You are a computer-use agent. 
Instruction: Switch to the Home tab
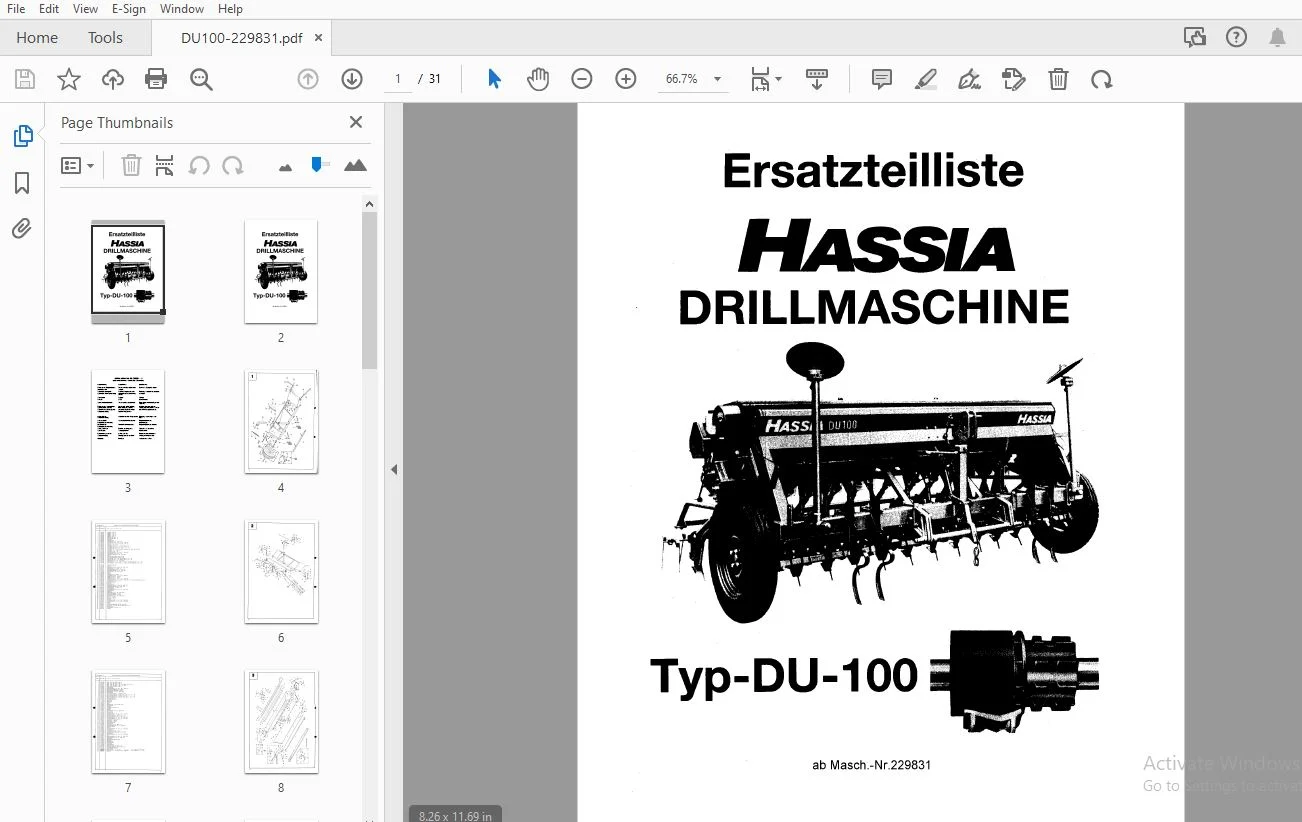tap(37, 38)
